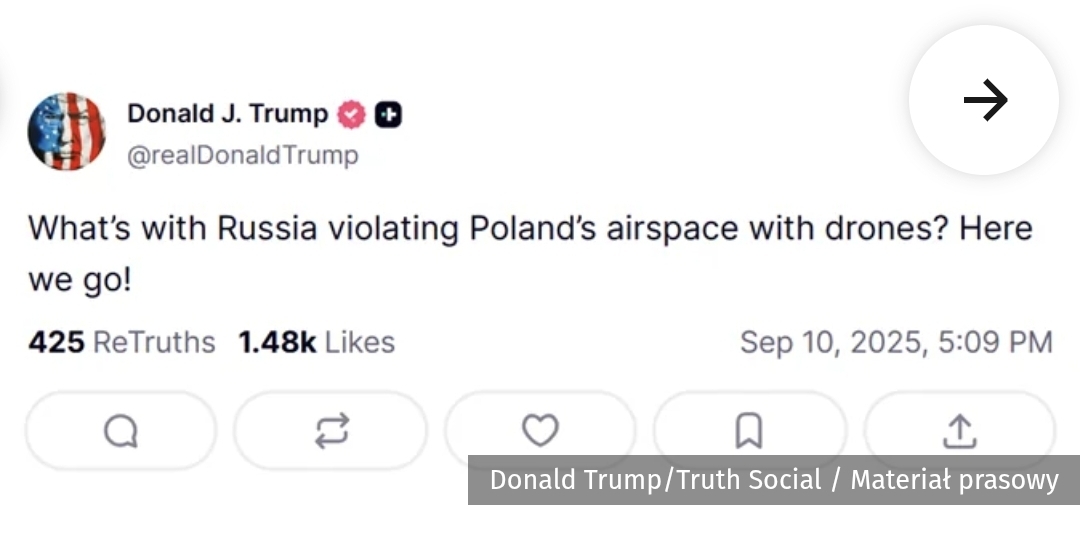Click the "Here" word ending the first line
The height and width of the screenshot is (538, 1080).
995,228
